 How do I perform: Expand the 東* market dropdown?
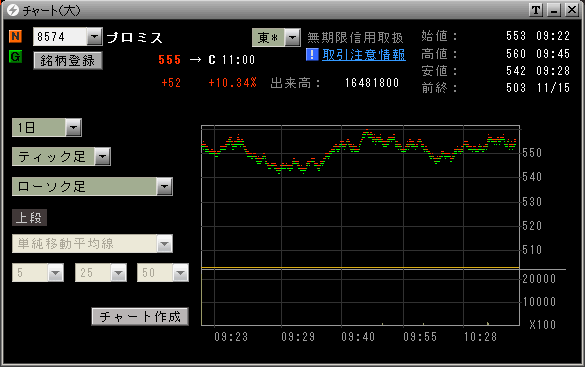(x=292, y=37)
